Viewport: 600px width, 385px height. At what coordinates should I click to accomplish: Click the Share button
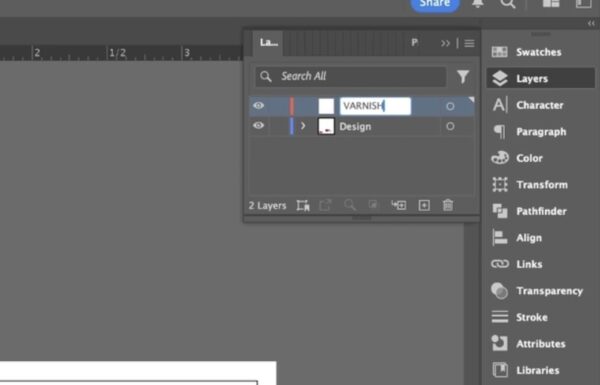tap(435, 4)
